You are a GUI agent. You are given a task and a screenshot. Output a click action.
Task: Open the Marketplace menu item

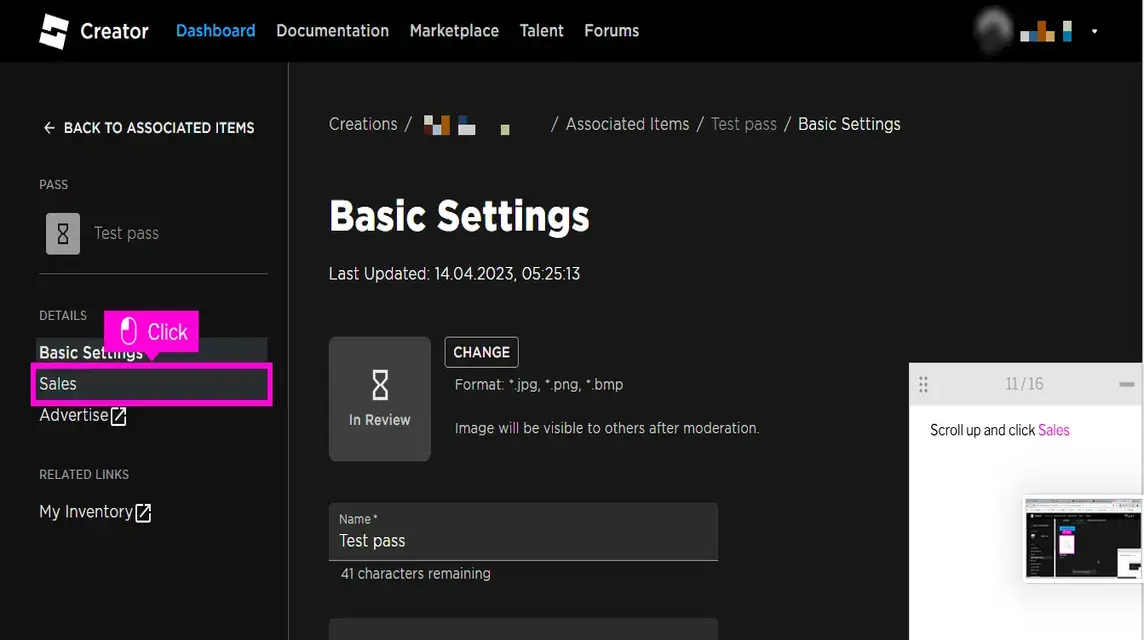pos(454,30)
